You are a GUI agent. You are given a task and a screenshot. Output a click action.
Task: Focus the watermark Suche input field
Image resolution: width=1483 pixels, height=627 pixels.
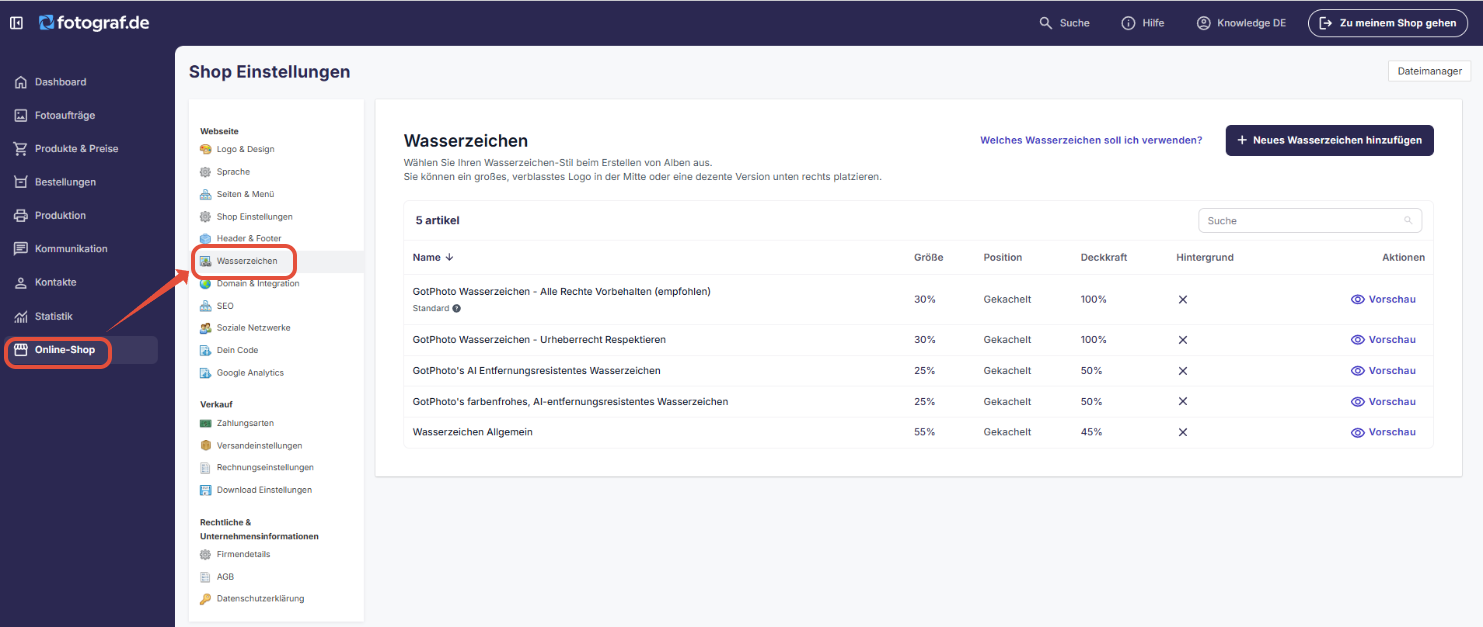pyautogui.click(x=1309, y=221)
